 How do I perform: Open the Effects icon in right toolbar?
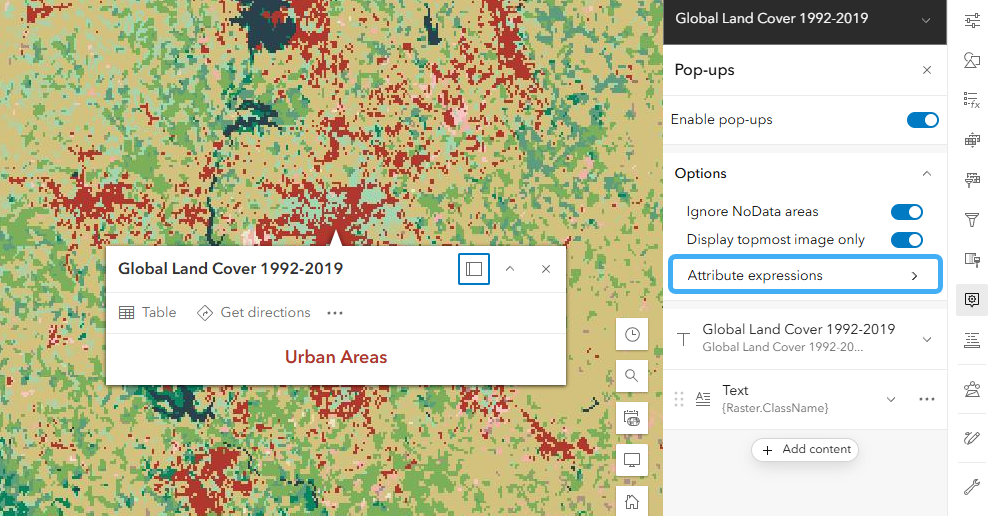click(972, 260)
